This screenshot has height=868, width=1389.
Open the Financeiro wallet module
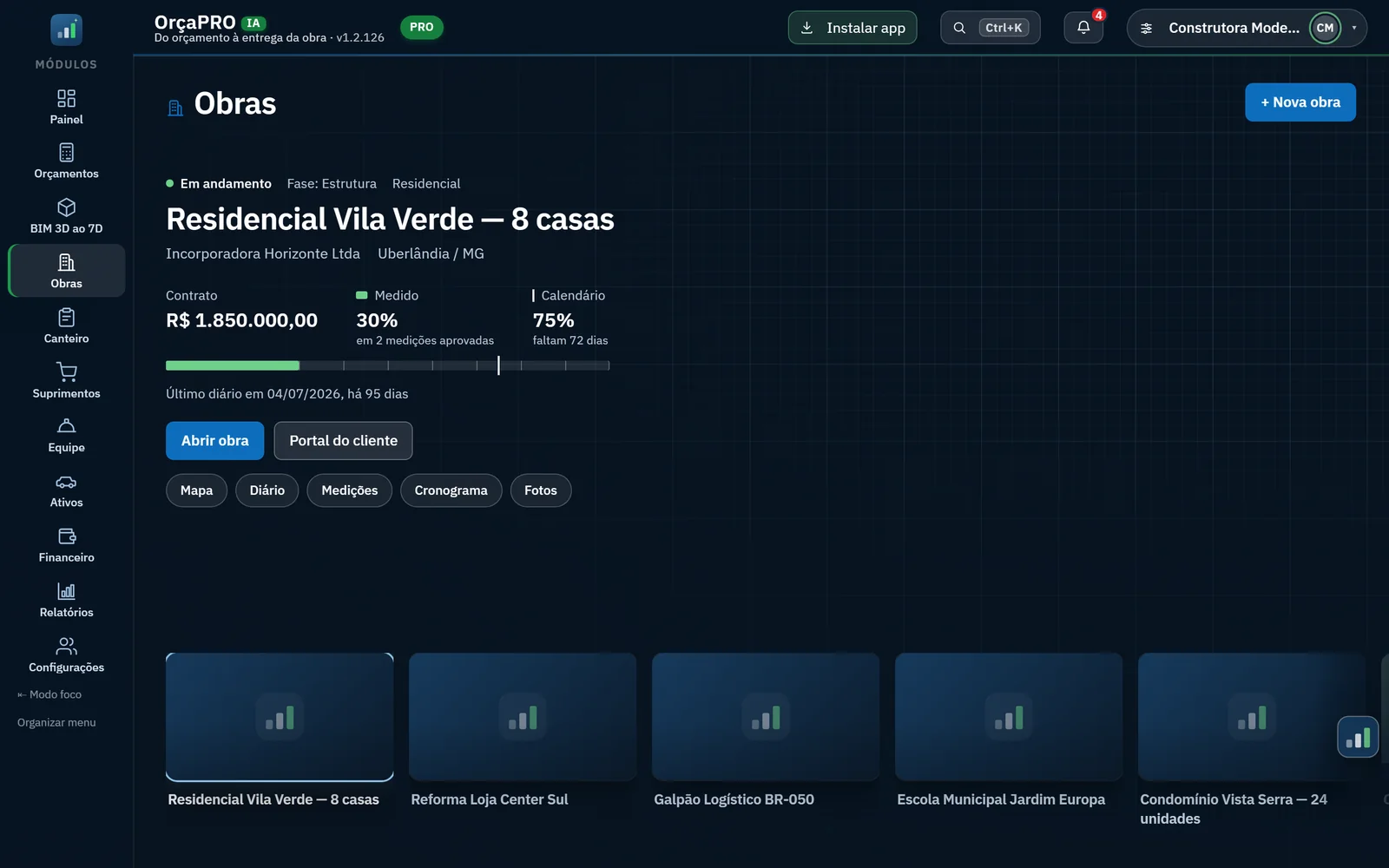pos(66,545)
